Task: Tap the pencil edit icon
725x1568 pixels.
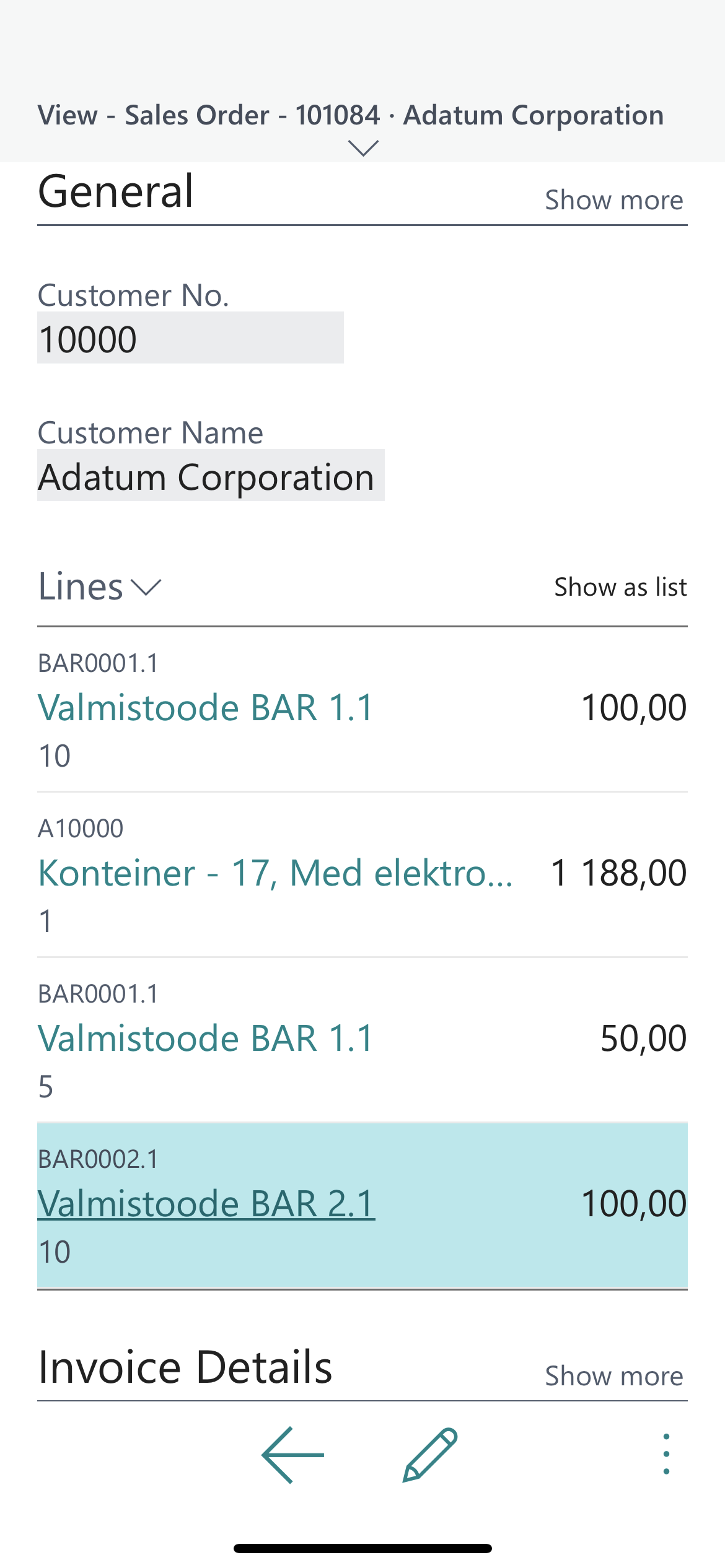Action: (x=430, y=1455)
